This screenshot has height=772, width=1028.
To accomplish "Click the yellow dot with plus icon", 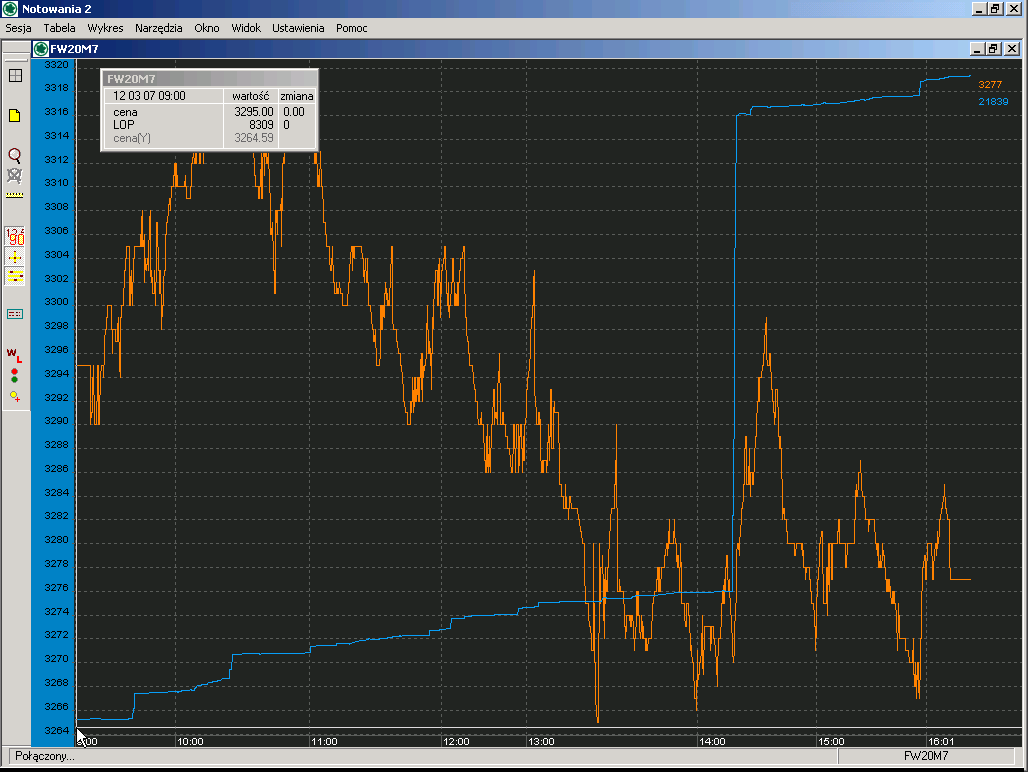I will [x=15, y=396].
